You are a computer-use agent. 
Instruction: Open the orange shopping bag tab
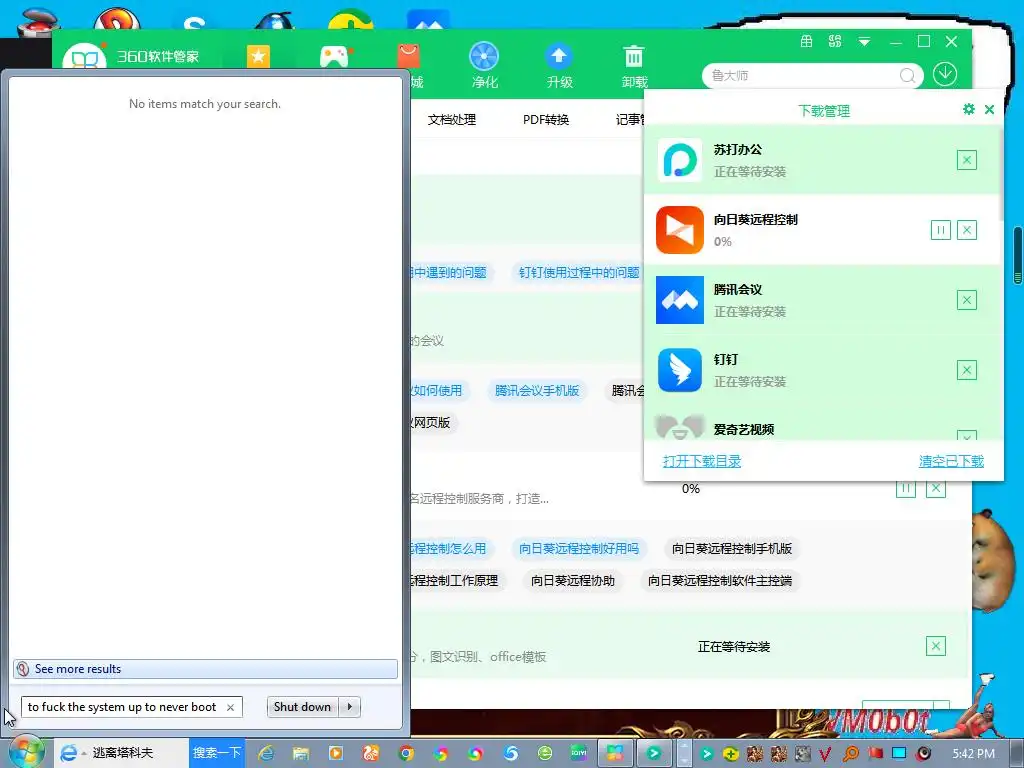pyautogui.click(x=408, y=56)
